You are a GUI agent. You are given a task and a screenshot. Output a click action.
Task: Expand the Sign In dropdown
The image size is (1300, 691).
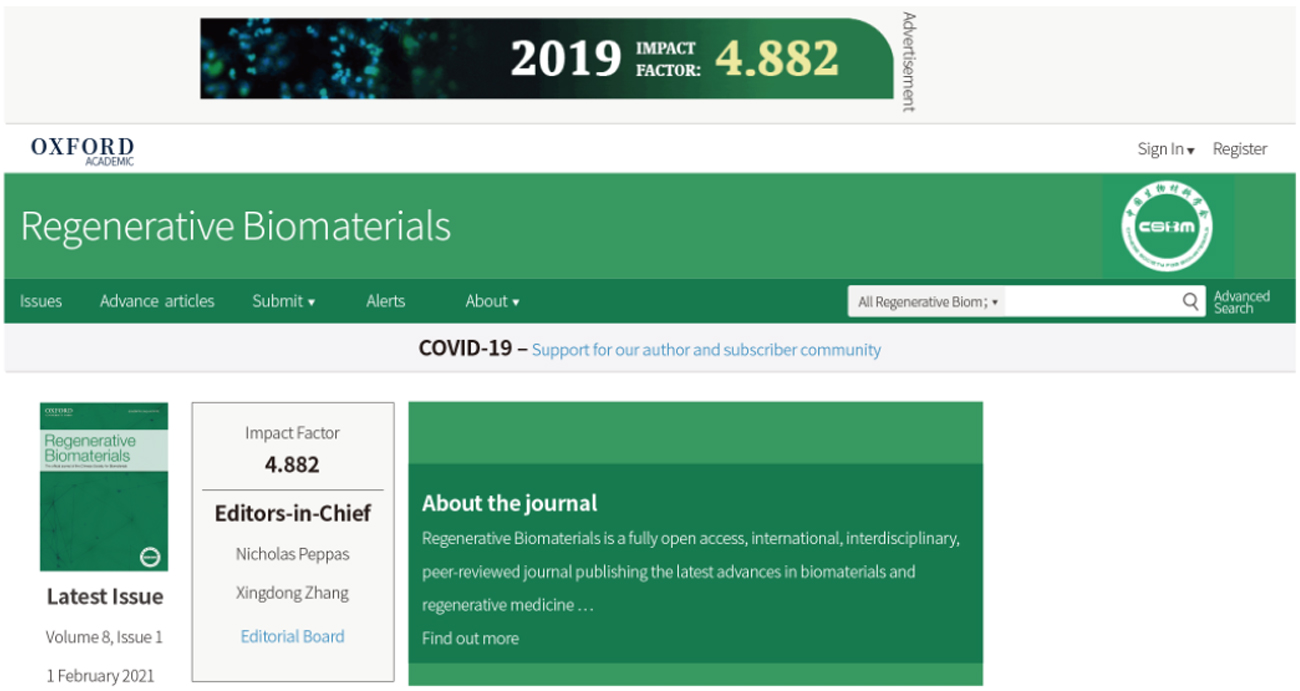pos(1165,149)
